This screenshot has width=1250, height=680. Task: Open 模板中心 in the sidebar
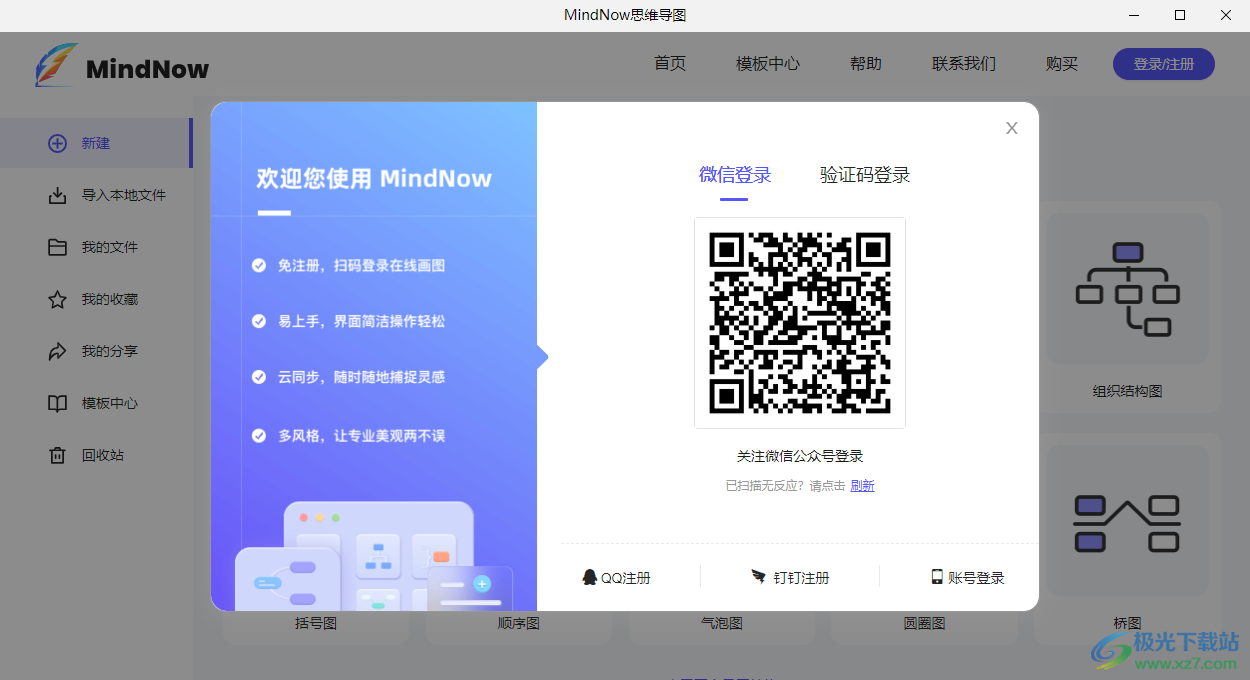(96, 403)
